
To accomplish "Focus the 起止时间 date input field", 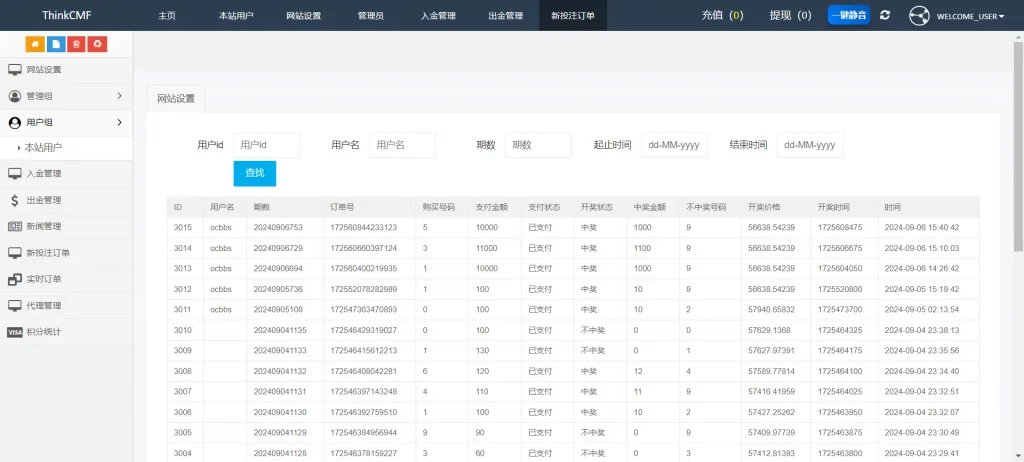I will pyautogui.click(x=674, y=145).
